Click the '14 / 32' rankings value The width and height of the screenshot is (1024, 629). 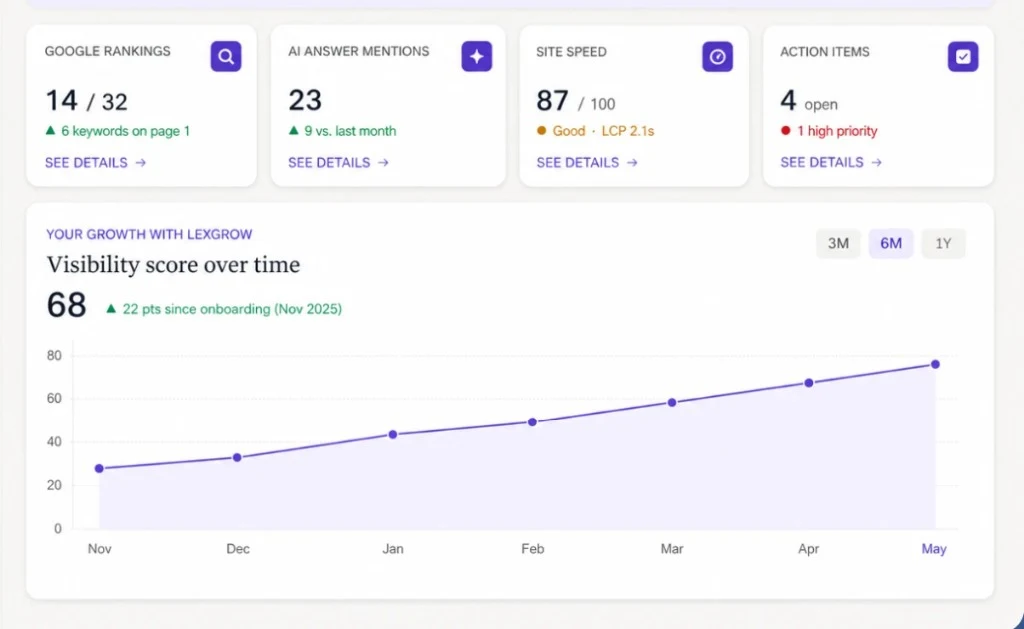click(x=86, y=101)
